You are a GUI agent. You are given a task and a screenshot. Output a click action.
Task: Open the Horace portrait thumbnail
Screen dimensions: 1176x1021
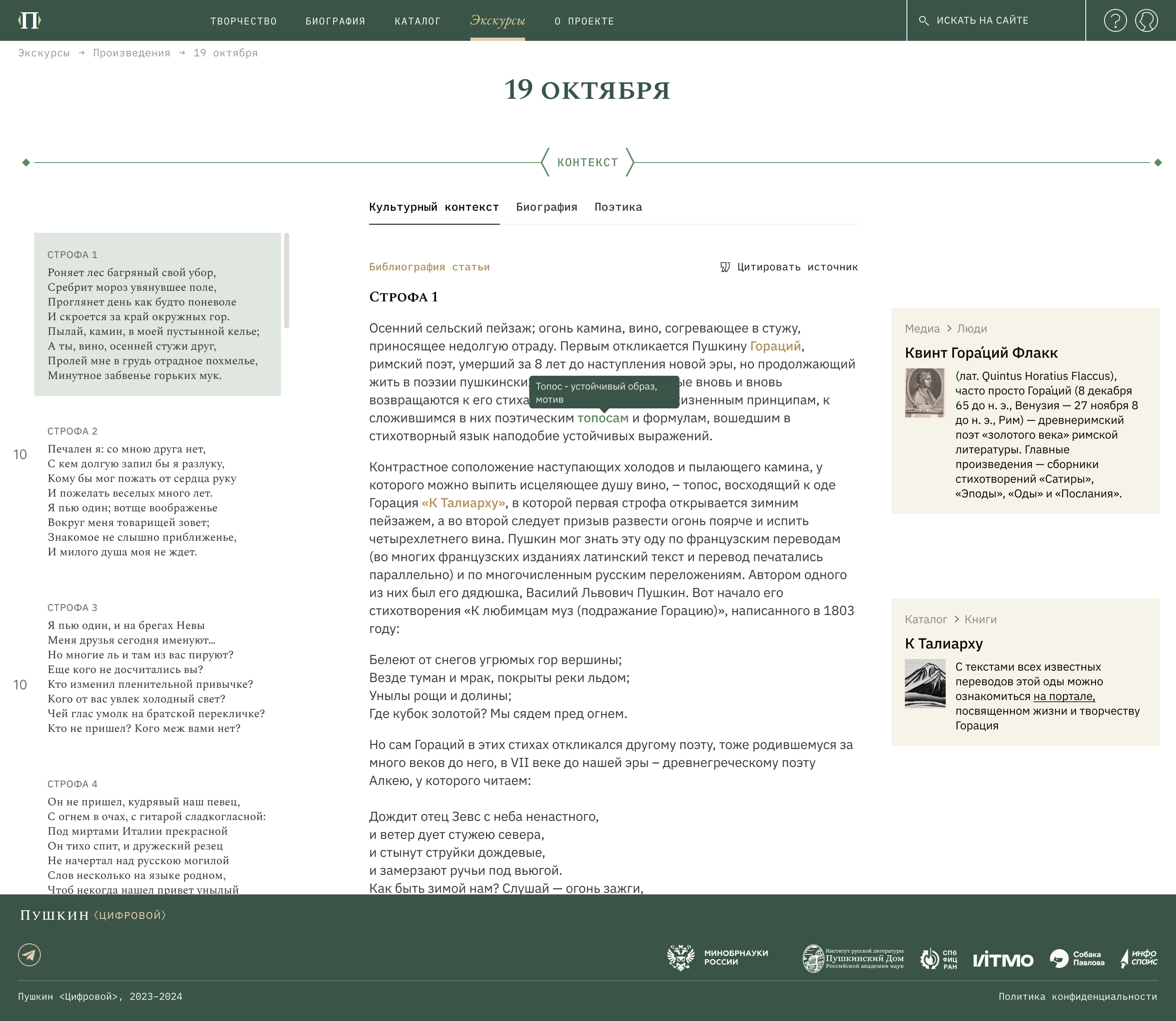pyautogui.click(x=925, y=392)
